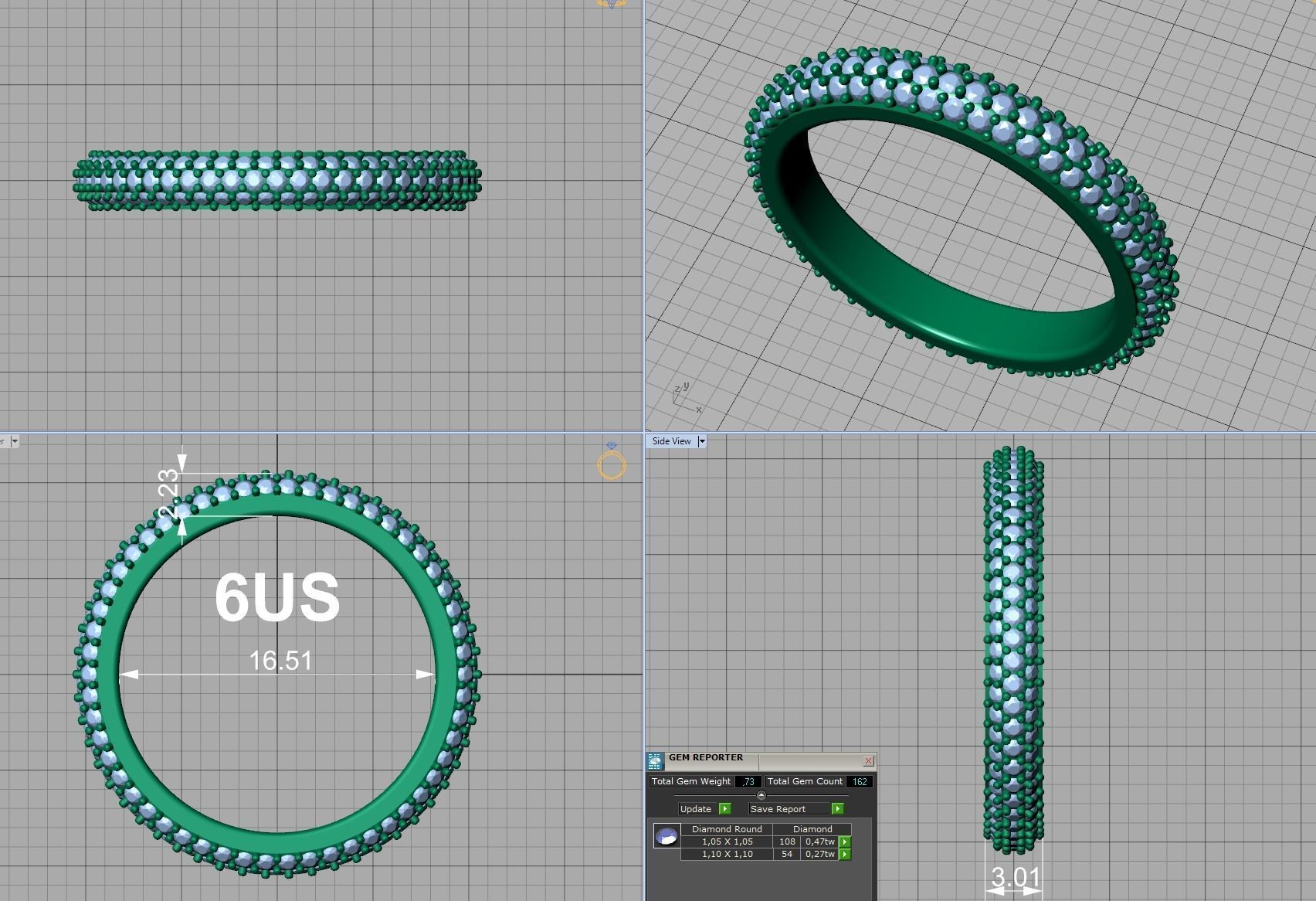Click the Save Report green arrow
Screen dimensions: 1316x901
[837, 808]
